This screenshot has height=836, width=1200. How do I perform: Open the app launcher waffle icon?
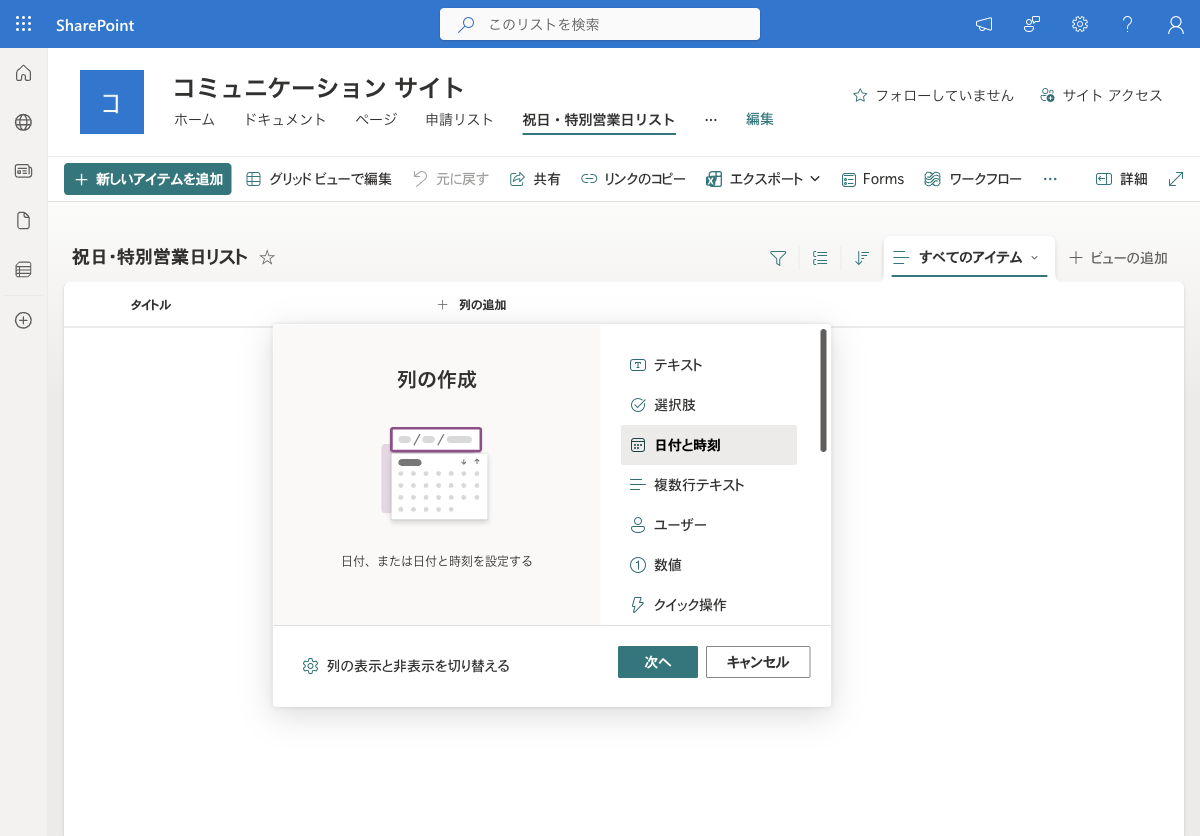click(x=24, y=24)
